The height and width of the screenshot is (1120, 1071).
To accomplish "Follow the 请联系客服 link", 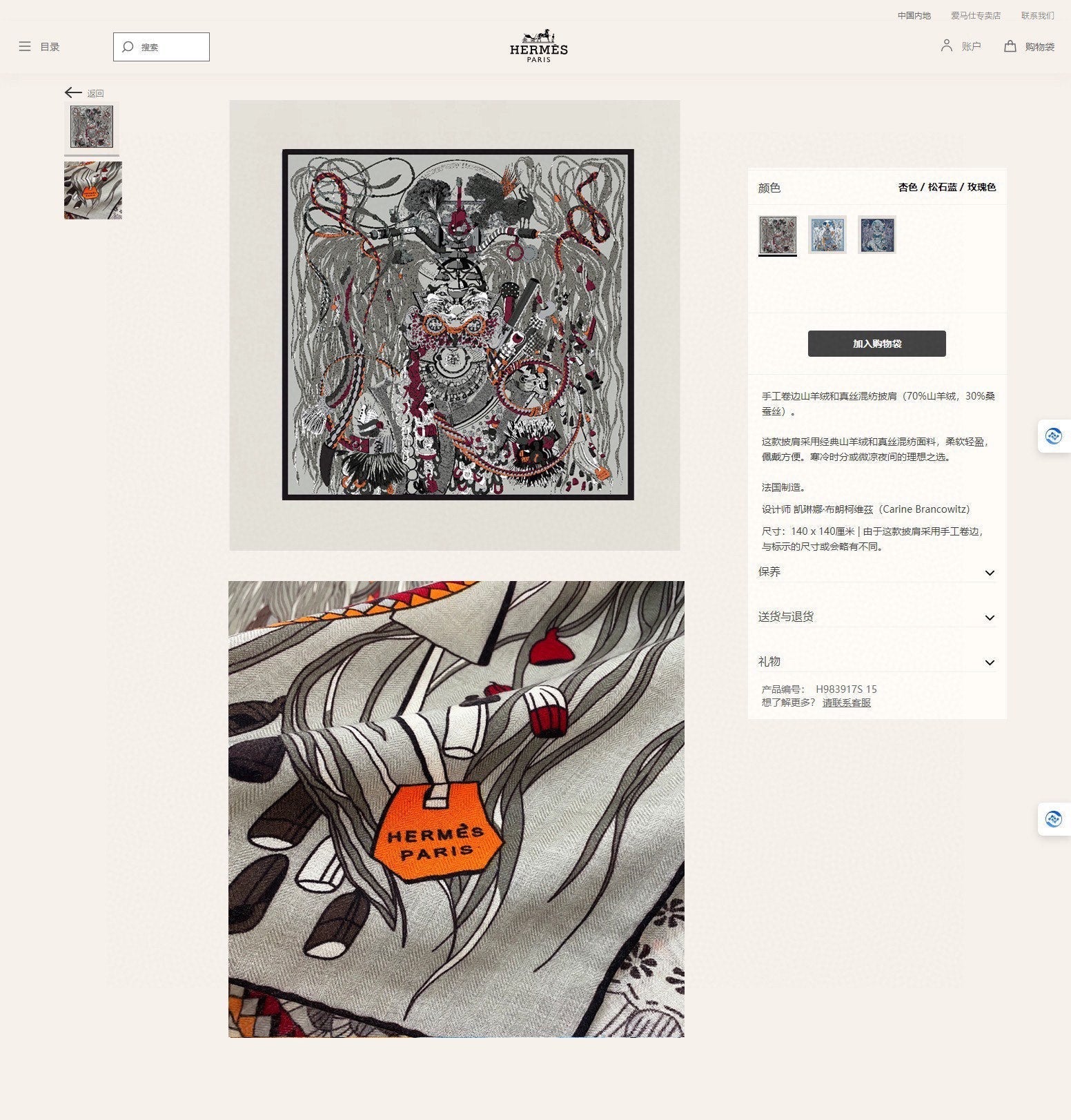I will click(x=846, y=703).
